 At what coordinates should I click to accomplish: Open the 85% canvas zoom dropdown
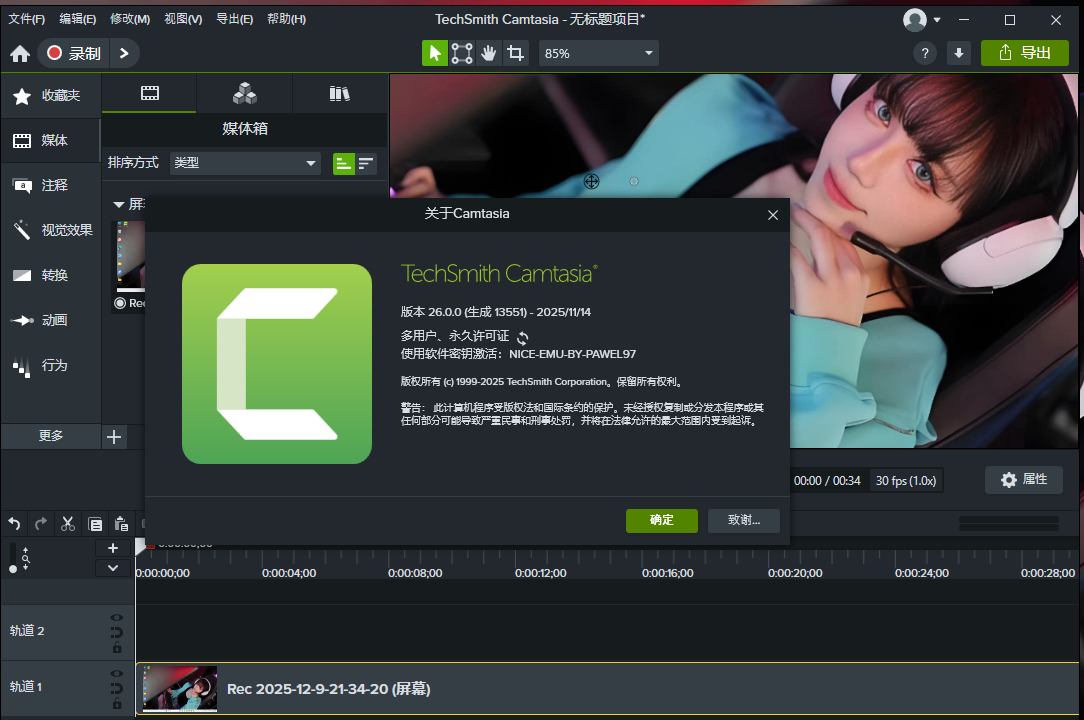[599, 53]
